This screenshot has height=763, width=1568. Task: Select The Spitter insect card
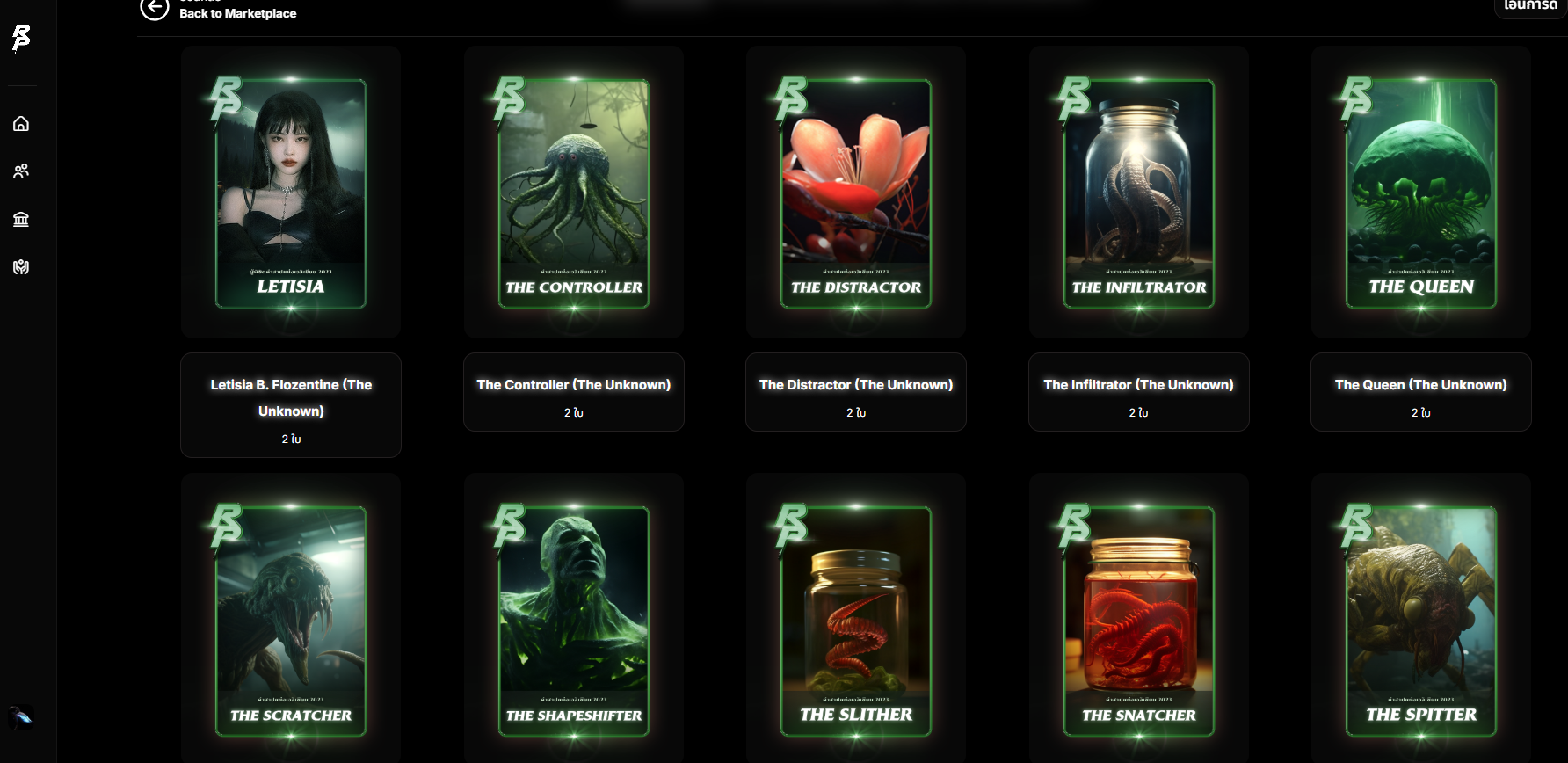click(x=1421, y=619)
